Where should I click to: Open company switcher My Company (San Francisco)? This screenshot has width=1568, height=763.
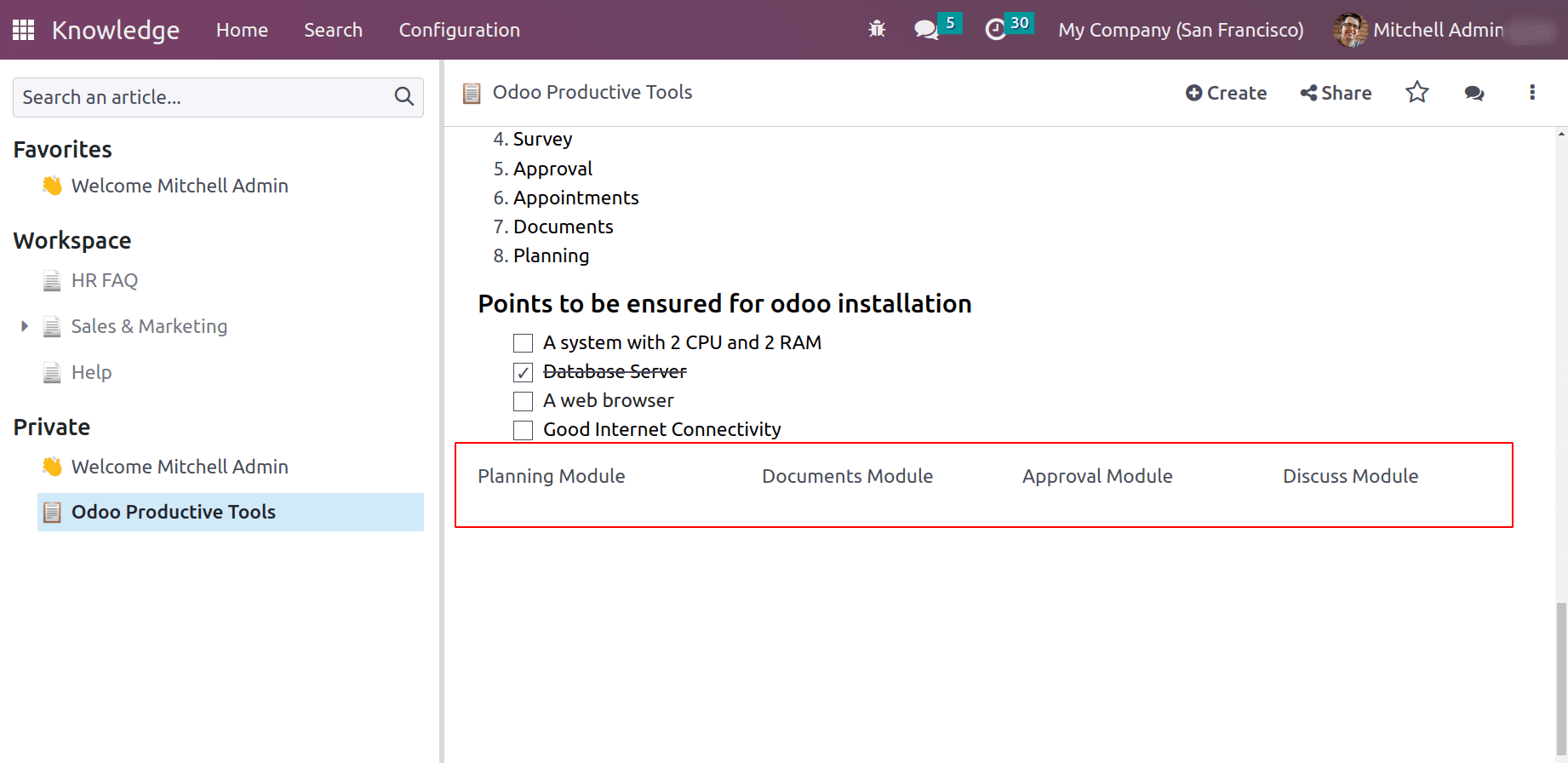coord(1181,30)
